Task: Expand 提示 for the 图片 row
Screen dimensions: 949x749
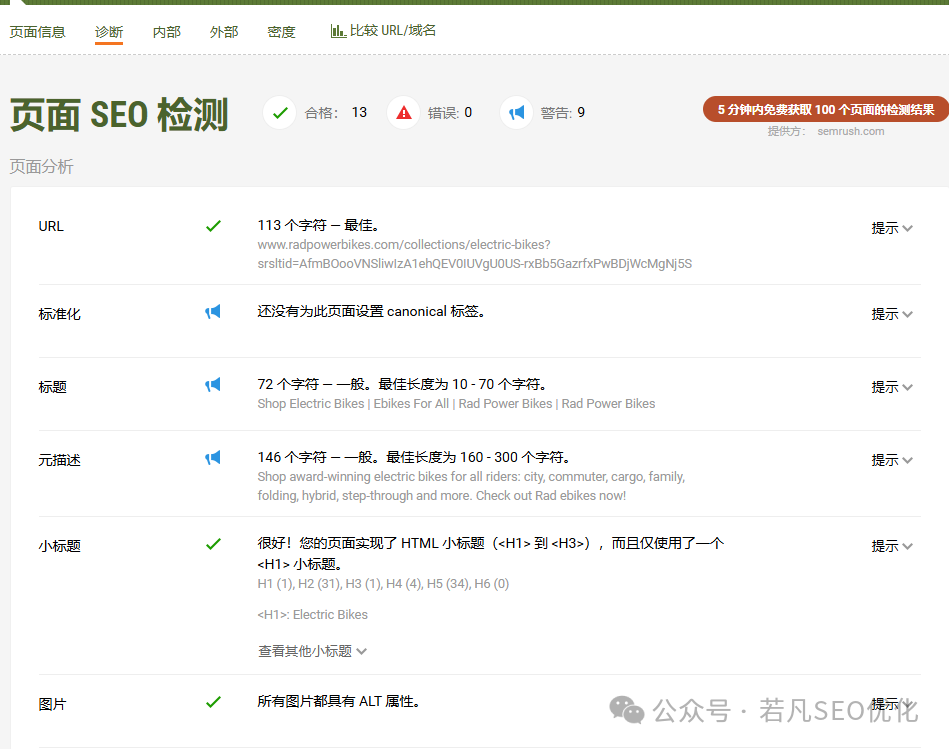Action: [x=892, y=704]
